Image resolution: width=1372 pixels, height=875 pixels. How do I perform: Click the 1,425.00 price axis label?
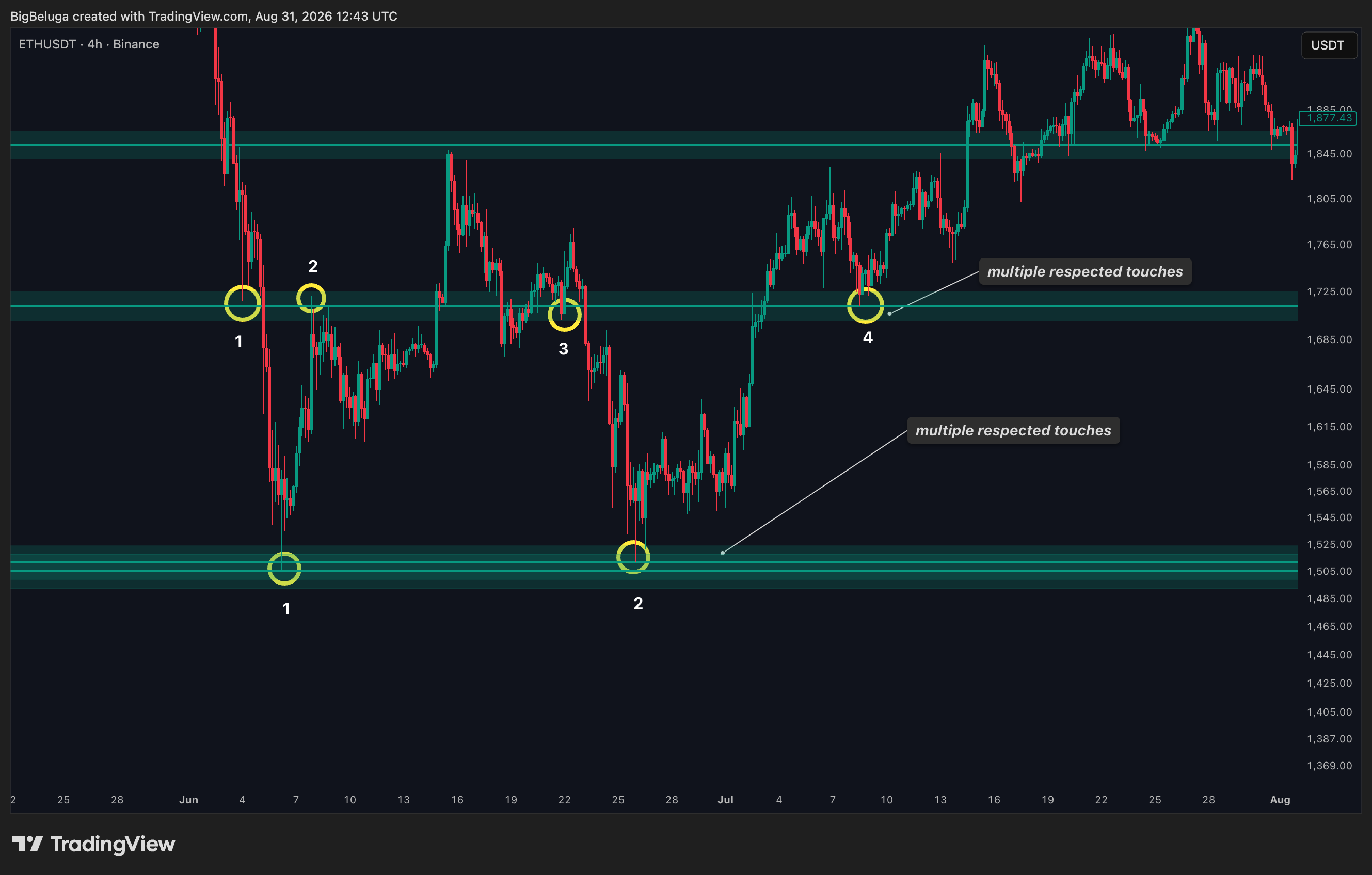coord(1329,683)
